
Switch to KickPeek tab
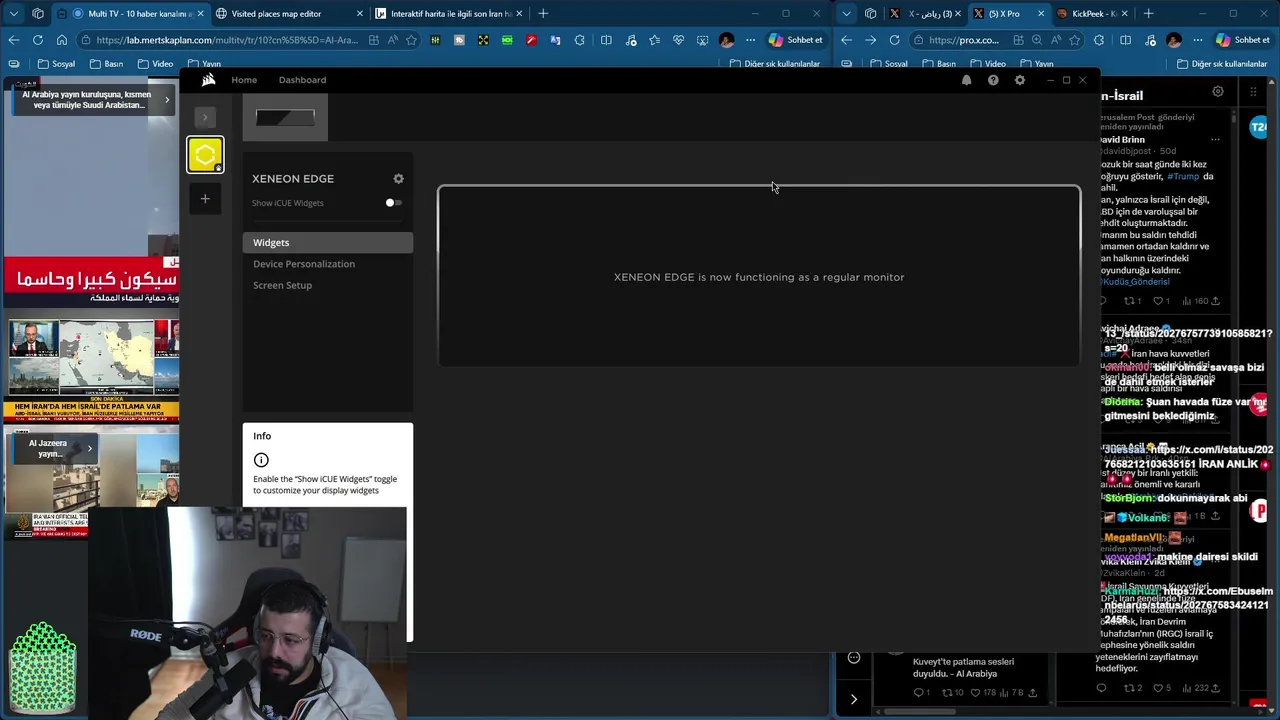(x=1092, y=13)
